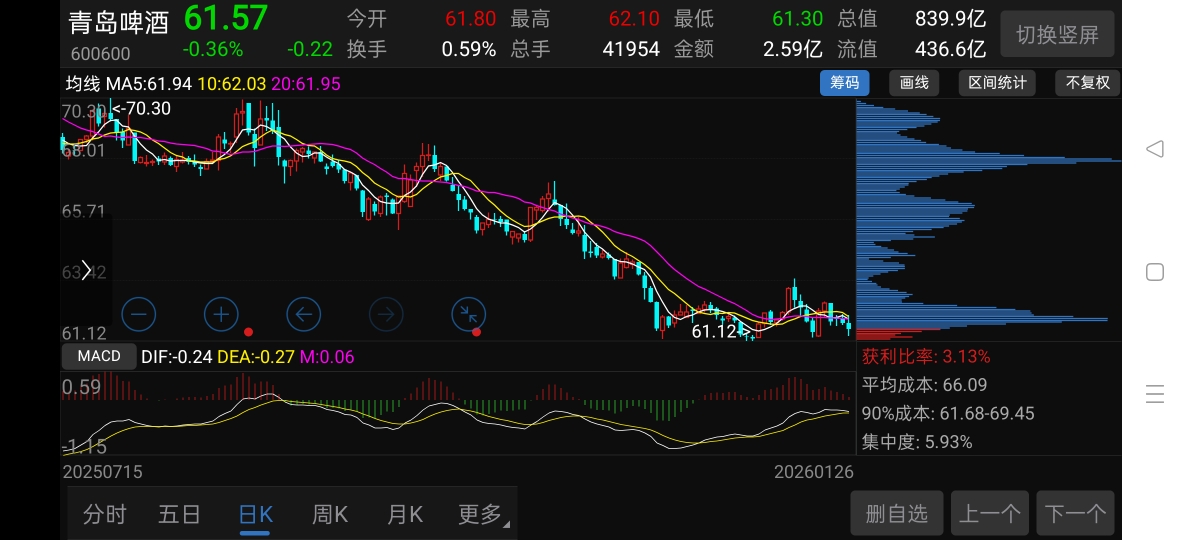Open 区间统计 range statistics

(x=997, y=83)
